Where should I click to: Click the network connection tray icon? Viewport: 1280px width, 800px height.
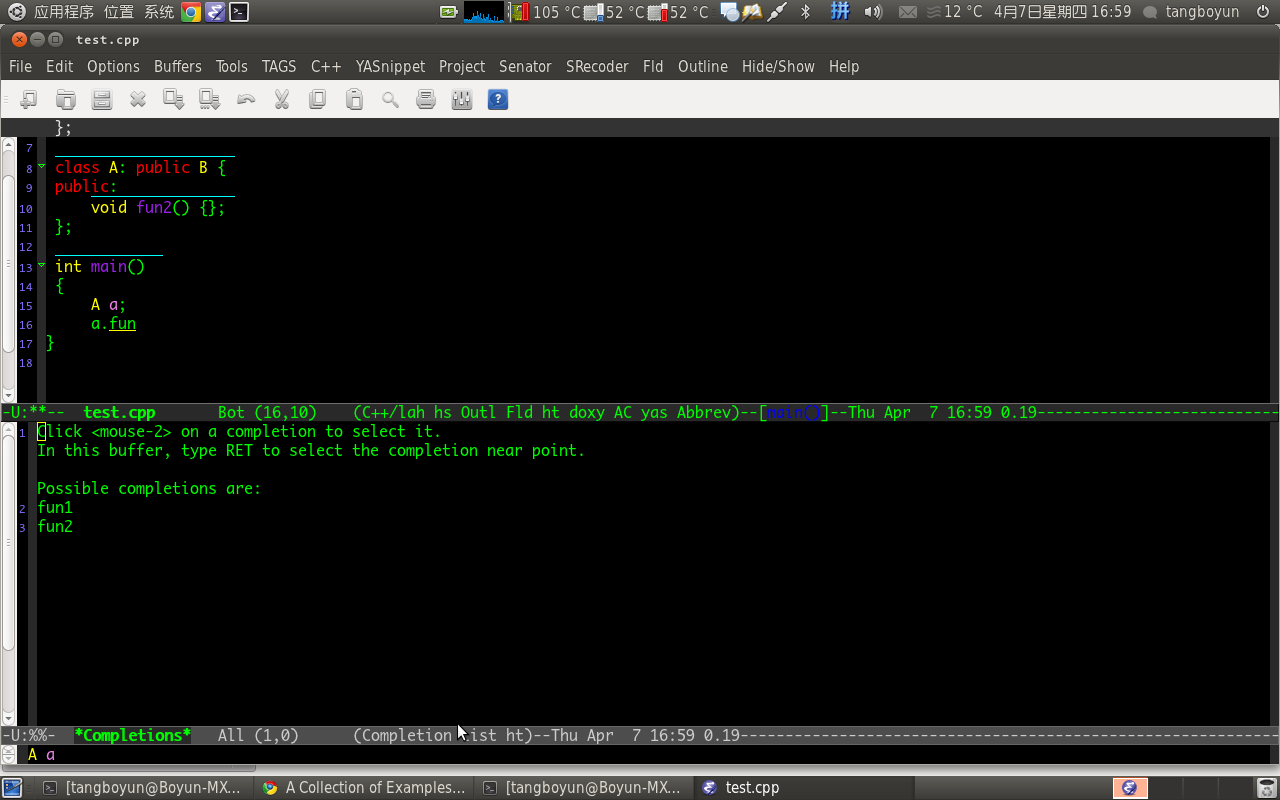coord(776,12)
